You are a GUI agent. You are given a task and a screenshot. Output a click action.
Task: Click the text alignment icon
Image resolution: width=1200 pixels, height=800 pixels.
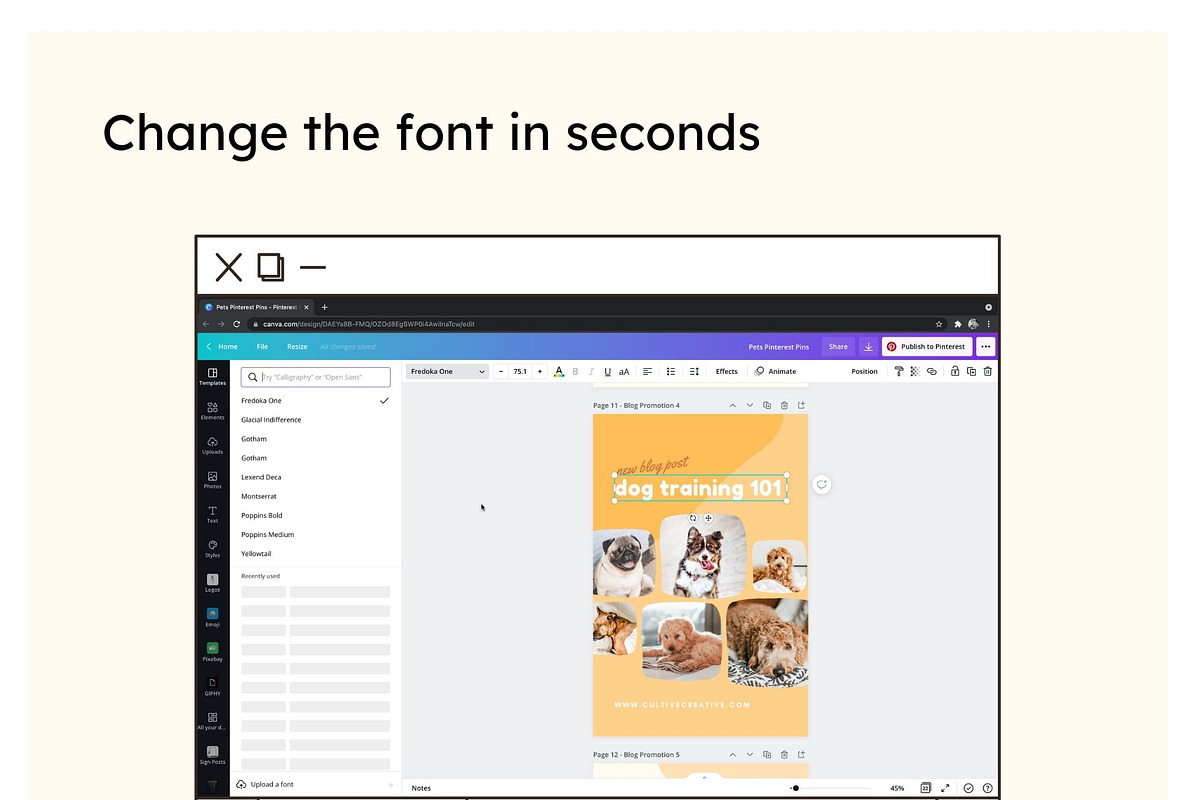pyautogui.click(x=647, y=371)
